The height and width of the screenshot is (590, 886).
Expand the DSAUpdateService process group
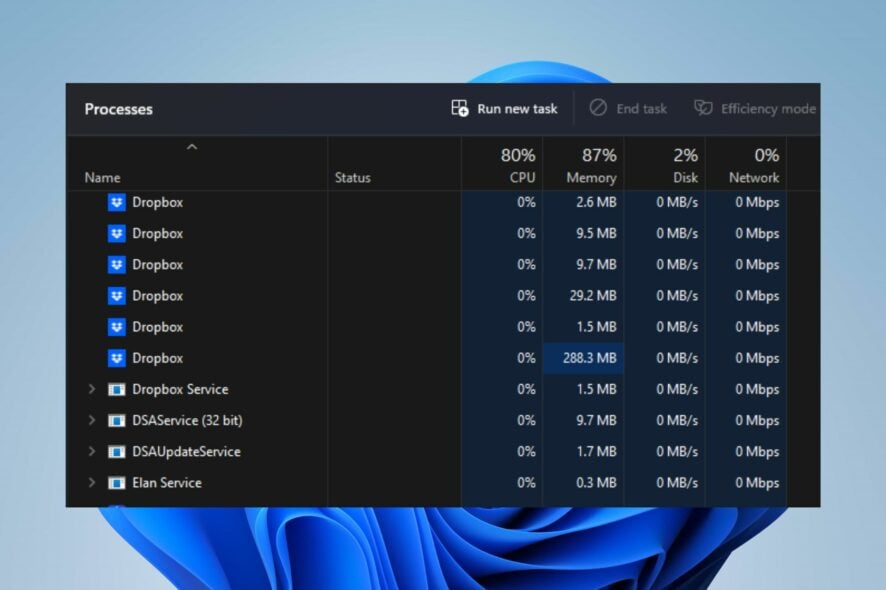tap(92, 451)
